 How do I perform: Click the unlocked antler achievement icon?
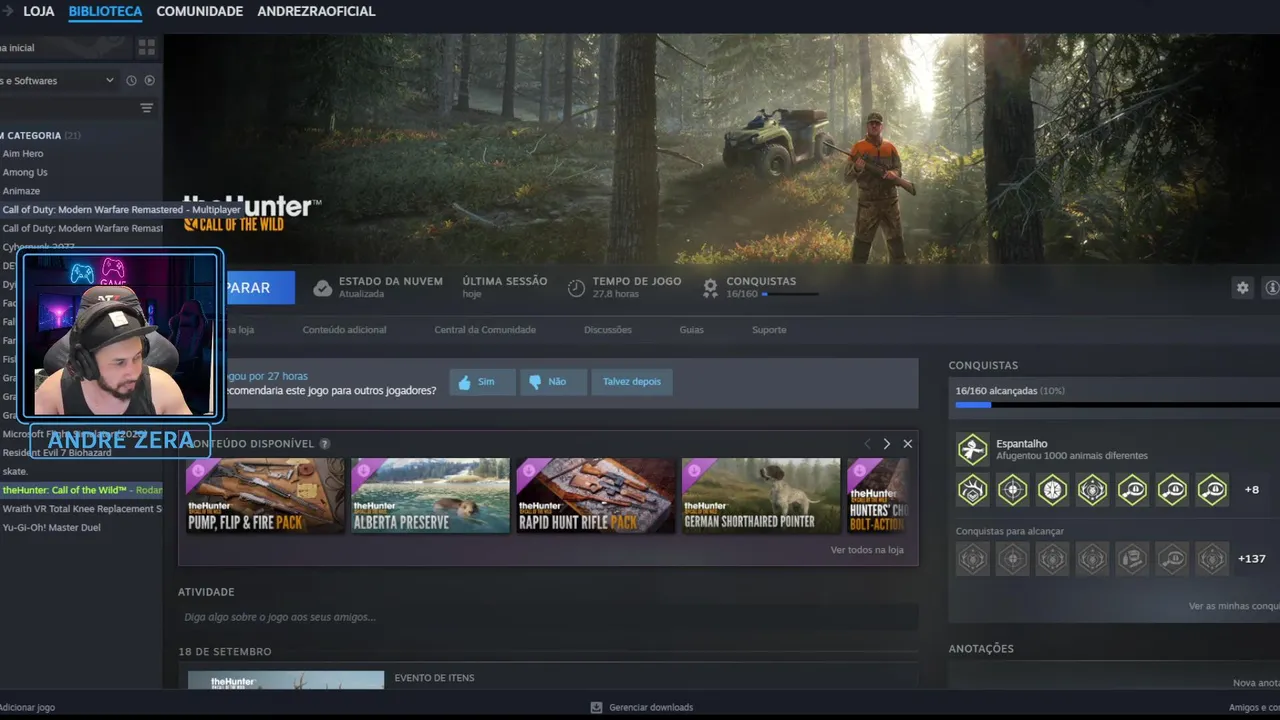pos(972,490)
